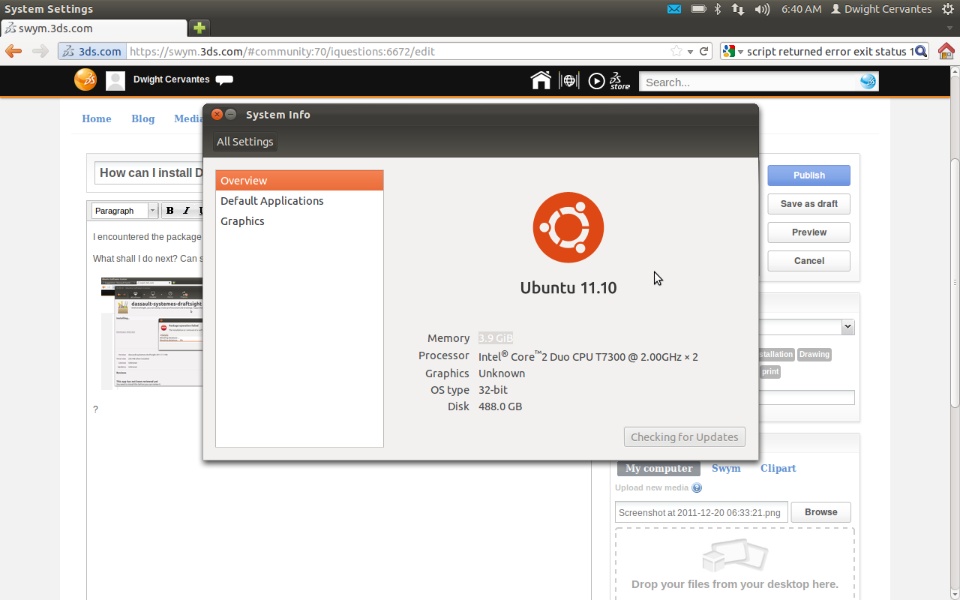The image size is (960, 600).
Task: Open the sound volume indicator
Action: (x=762, y=9)
